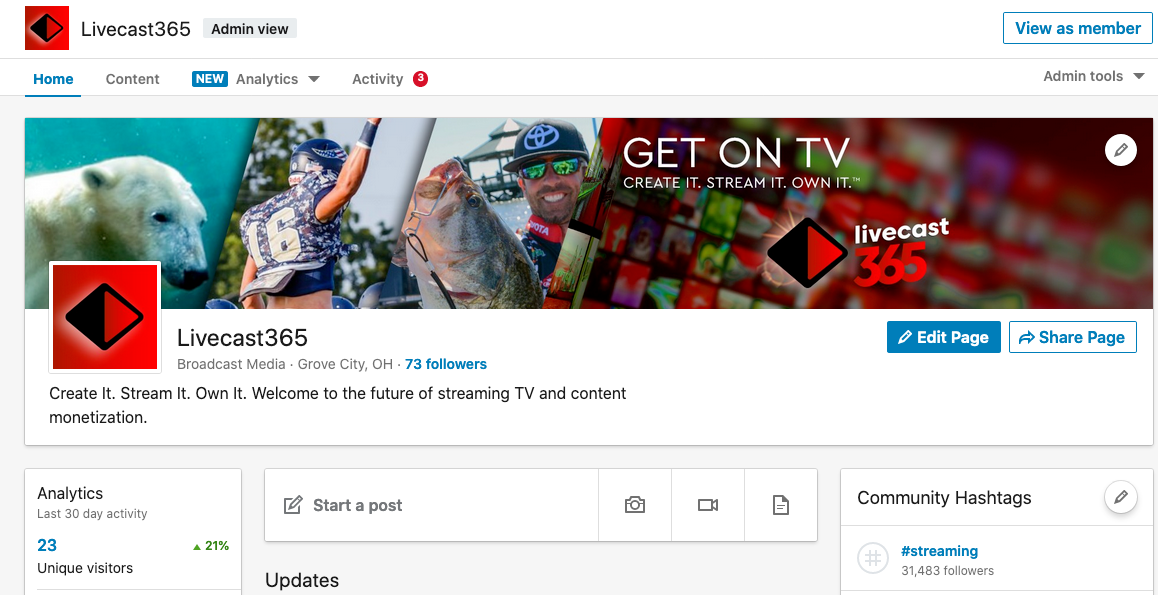Click the Last 30 day activity text
Image resolution: width=1158 pixels, height=595 pixels.
pos(92,514)
